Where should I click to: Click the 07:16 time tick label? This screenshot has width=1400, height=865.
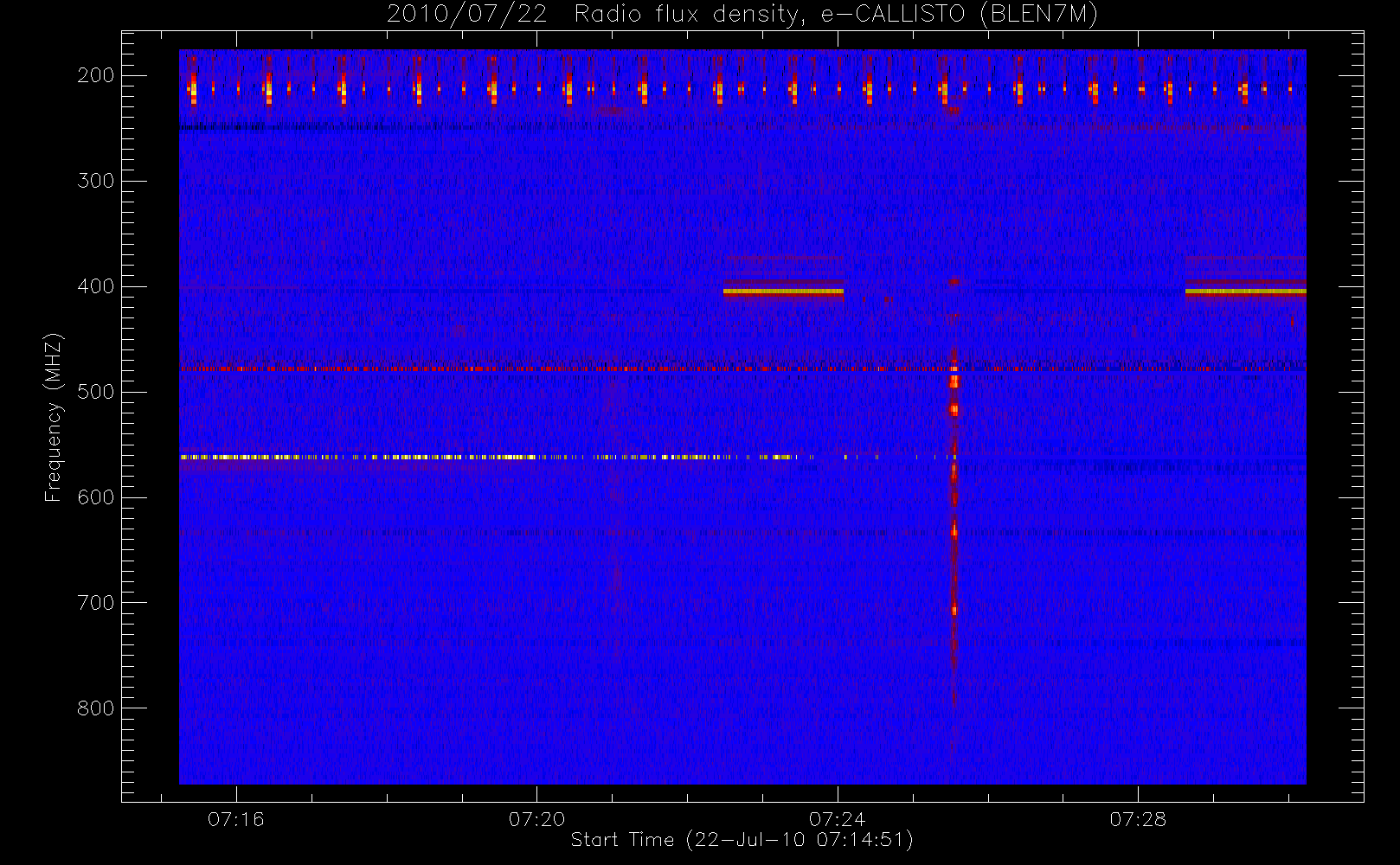pos(235,819)
